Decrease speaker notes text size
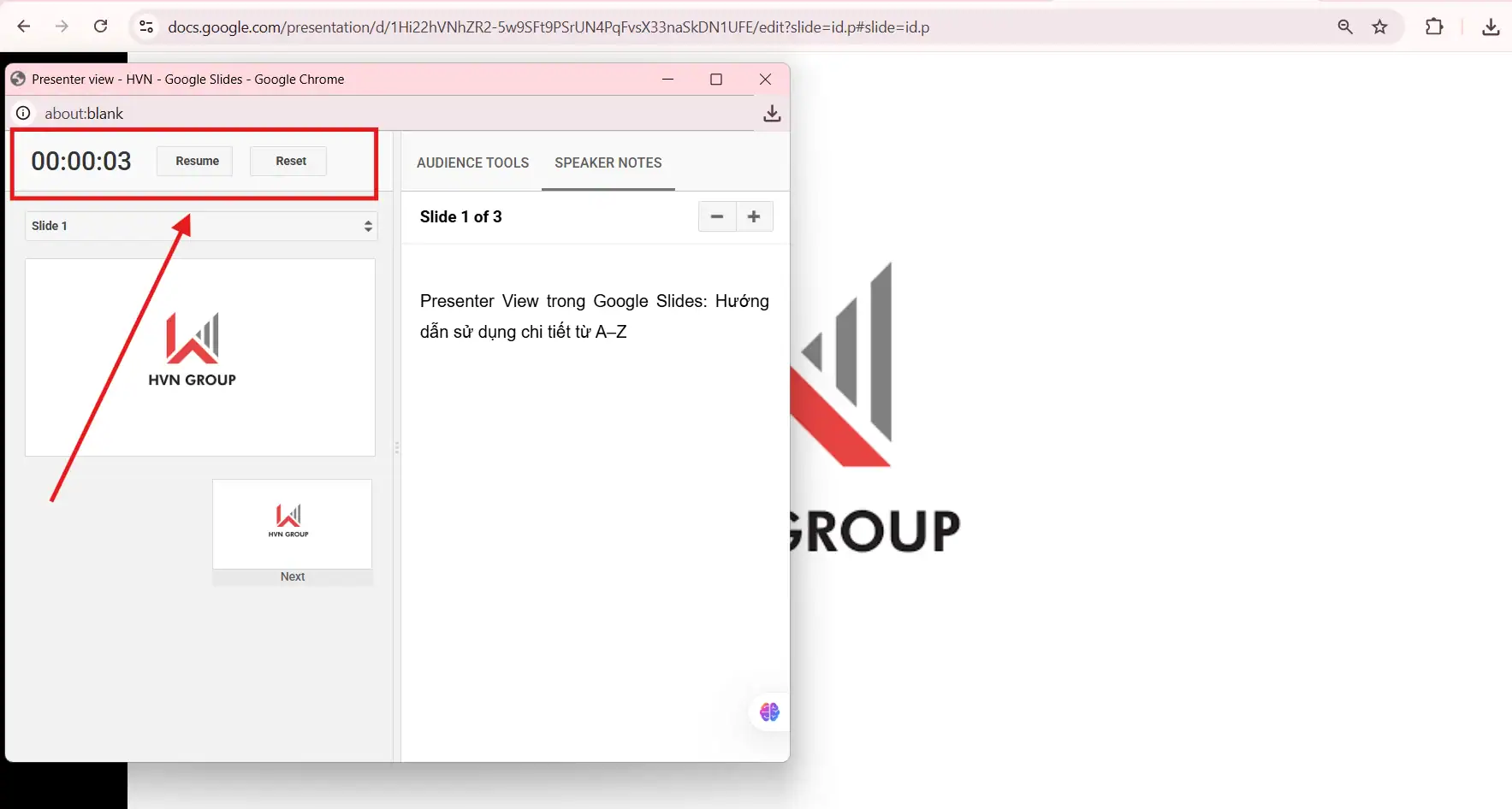This screenshot has height=809, width=1512. tap(716, 216)
